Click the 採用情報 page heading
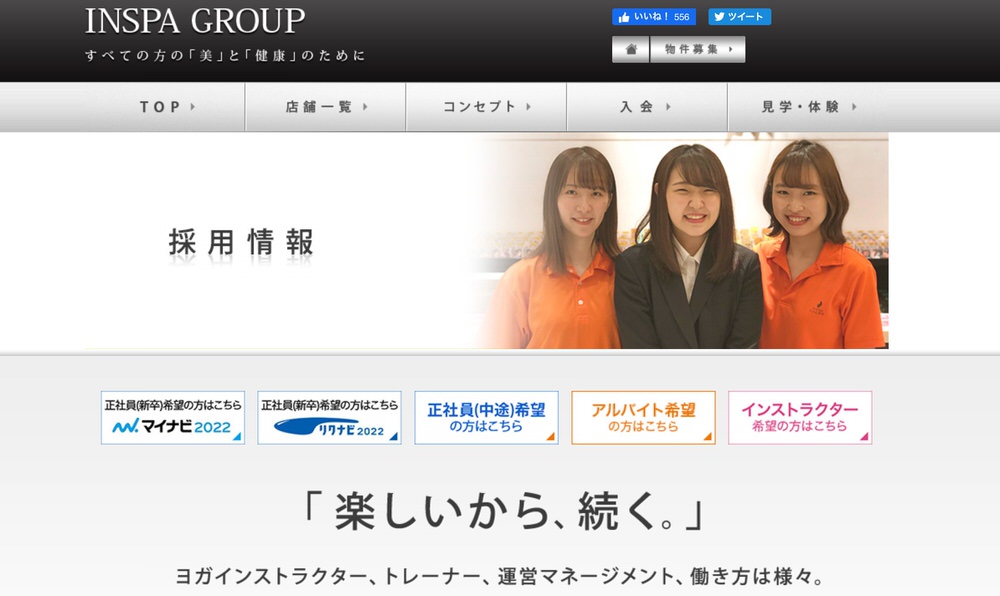 click(241, 242)
